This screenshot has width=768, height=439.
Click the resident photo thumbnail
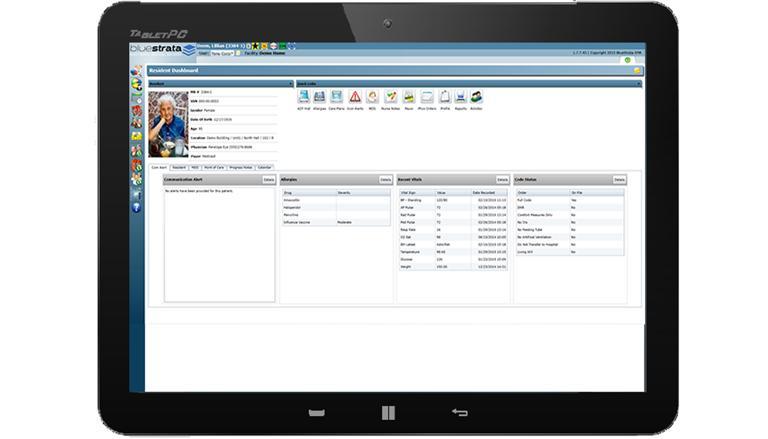pyautogui.click(x=168, y=124)
